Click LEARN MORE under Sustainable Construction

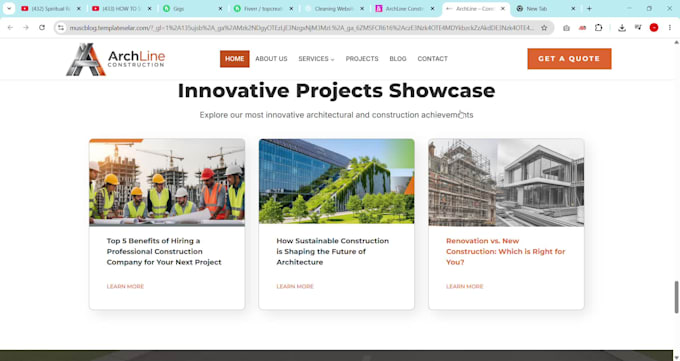(x=295, y=286)
